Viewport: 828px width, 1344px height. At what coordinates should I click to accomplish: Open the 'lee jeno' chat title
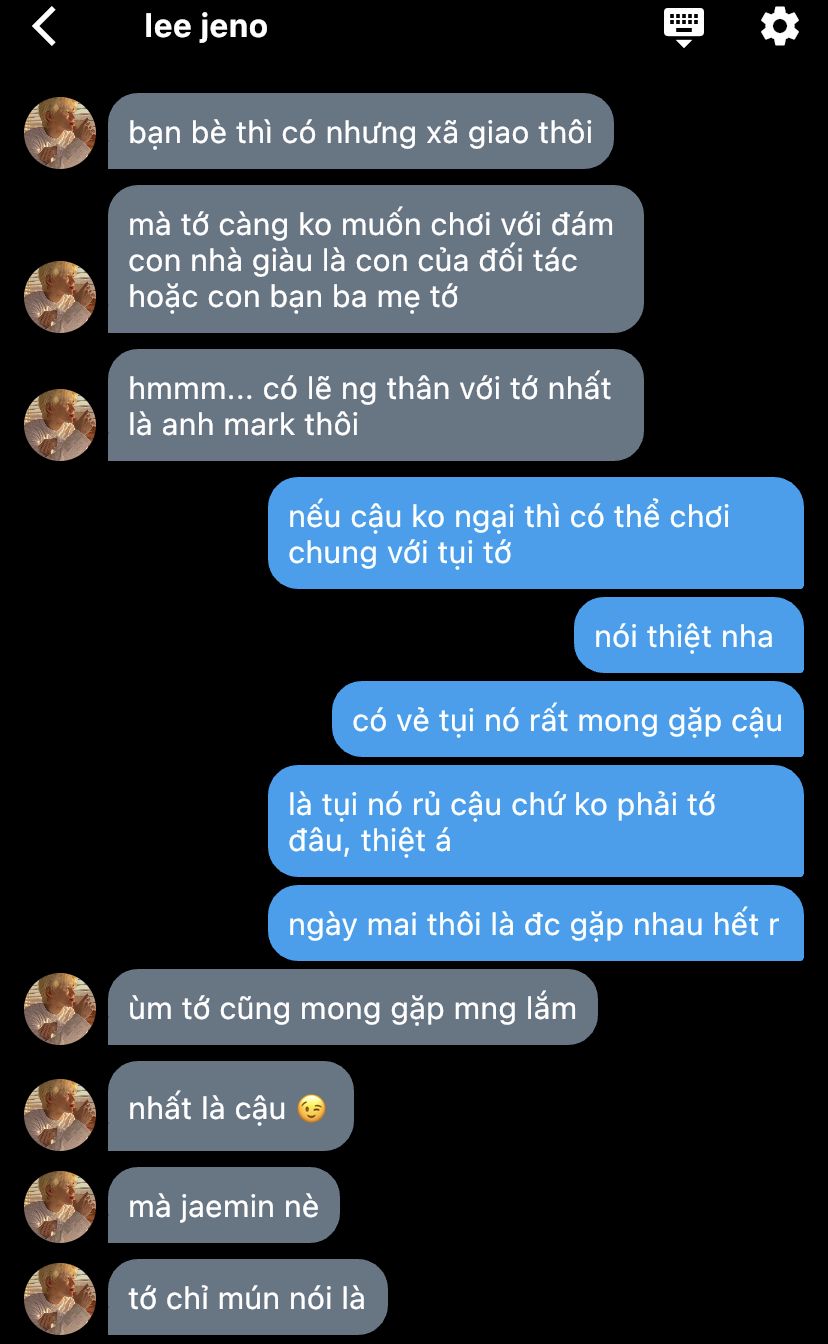point(206,26)
